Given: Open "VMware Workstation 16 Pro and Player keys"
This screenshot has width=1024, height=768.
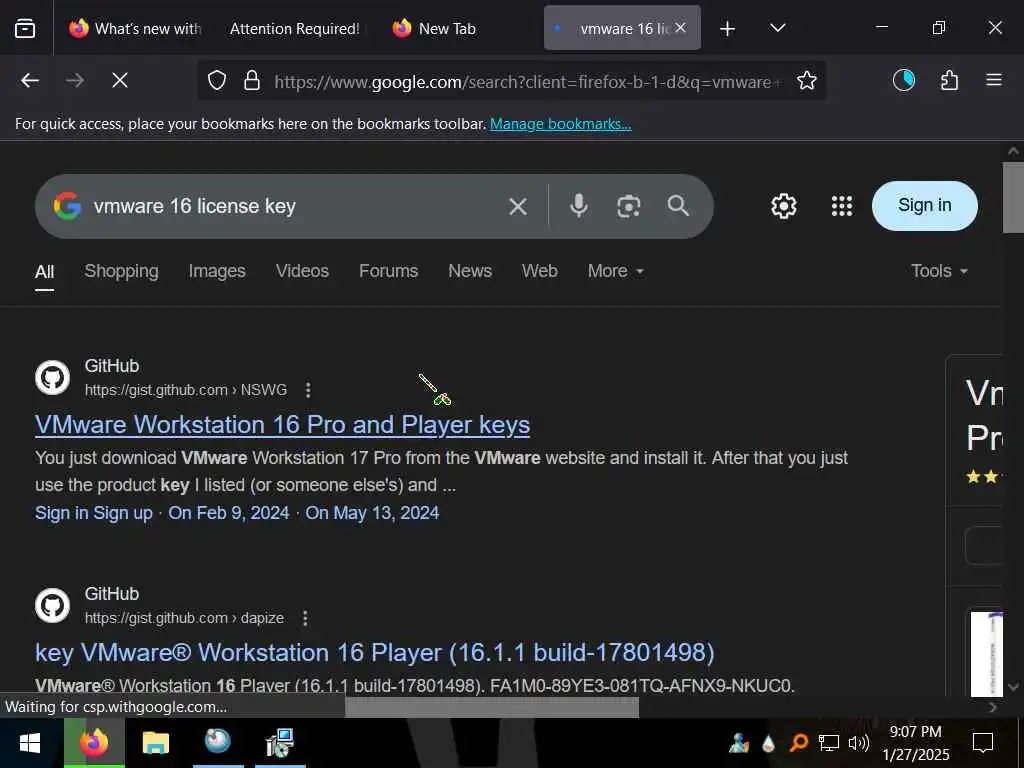Looking at the screenshot, I should tap(282, 424).
